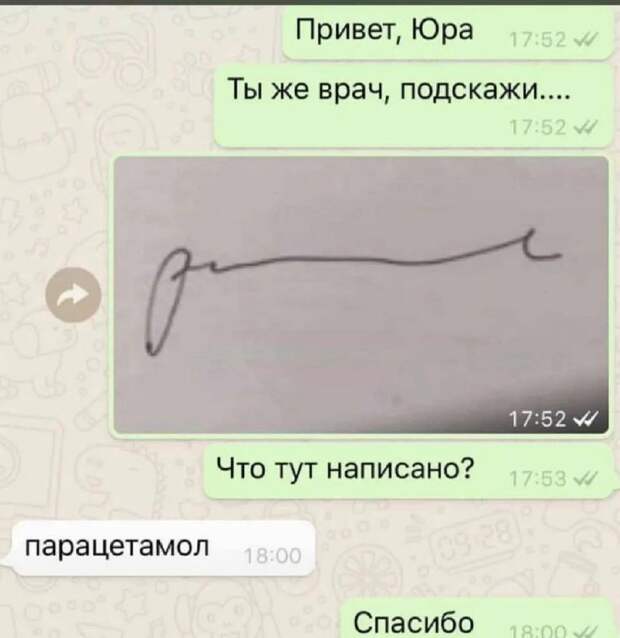This screenshot has width=620, height=638.
Task: Tap the 17:52 timestamp on 'Привет, Юра'
Action: click(x=537, y=40)
